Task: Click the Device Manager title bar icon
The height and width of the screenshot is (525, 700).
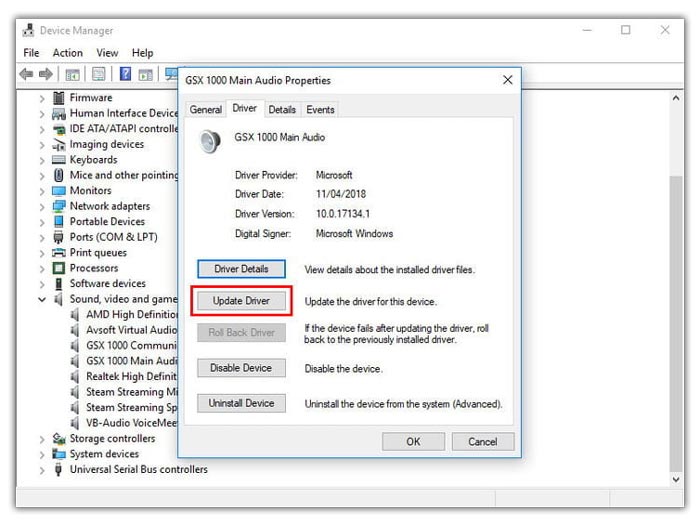Action: pyautogui.click(x=29, y=30)
